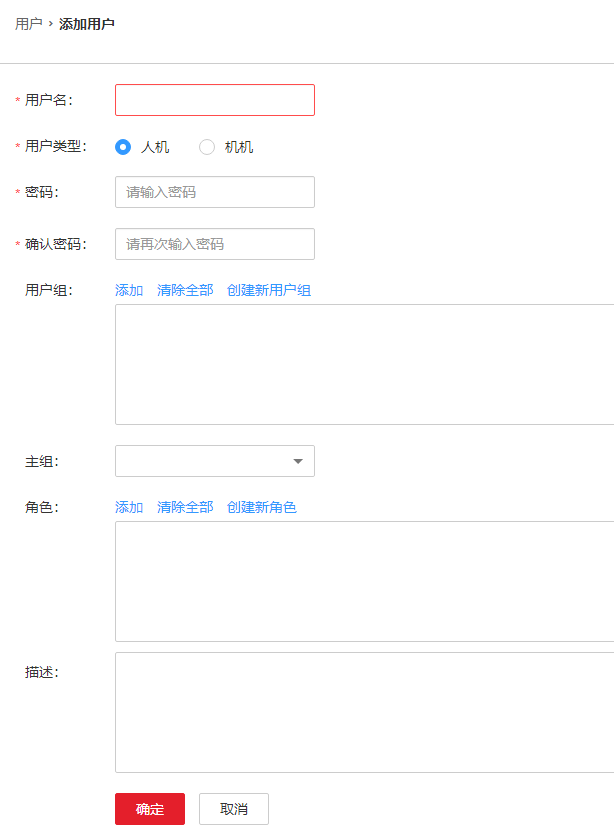Click the 确认密码 confirm password field
Screen dimensions: 614x831
215,244
